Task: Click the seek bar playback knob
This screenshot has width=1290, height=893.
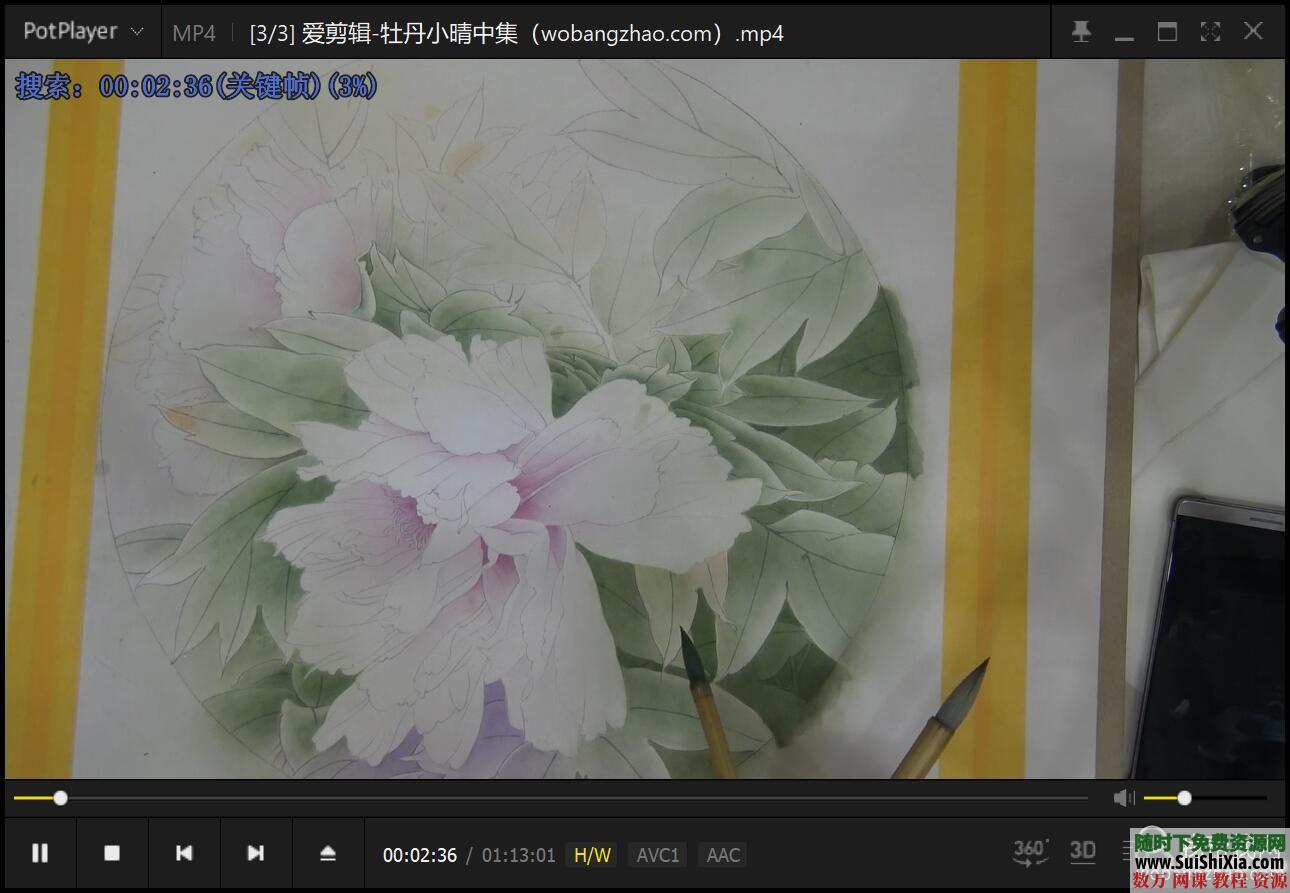Action: (x=61, y=798)
